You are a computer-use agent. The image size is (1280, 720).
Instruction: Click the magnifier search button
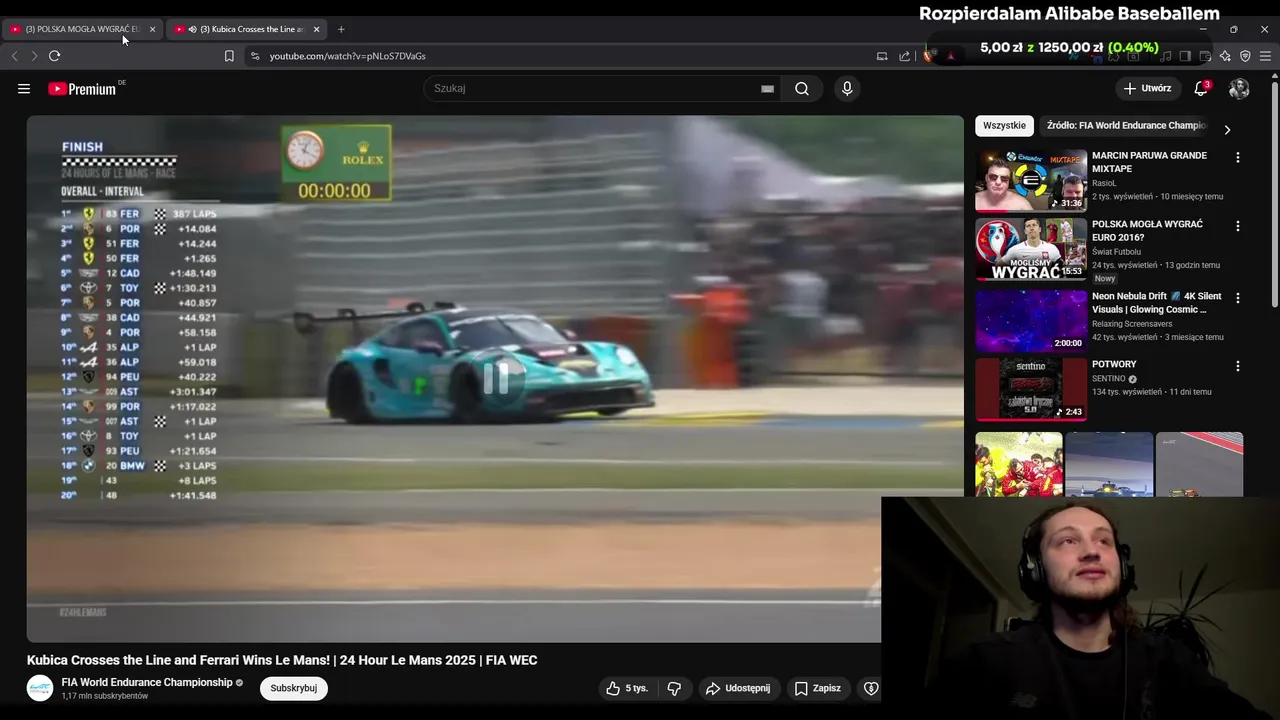(x=802, y=89)
